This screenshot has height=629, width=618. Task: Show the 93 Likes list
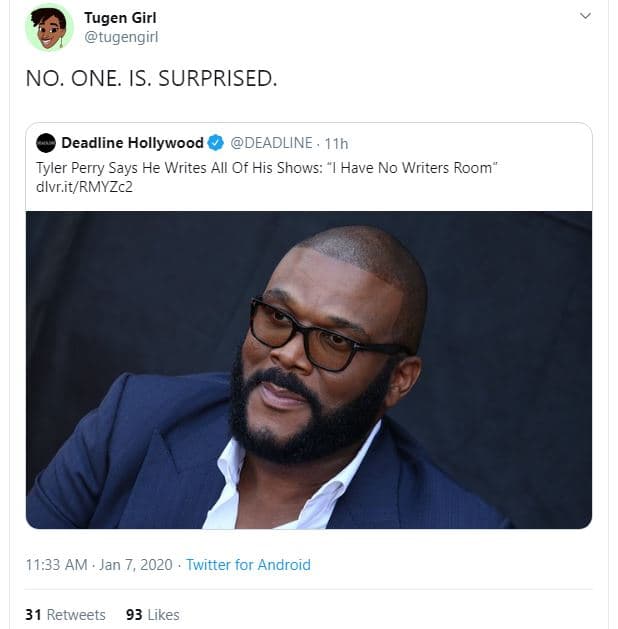(x=152, y=614)
